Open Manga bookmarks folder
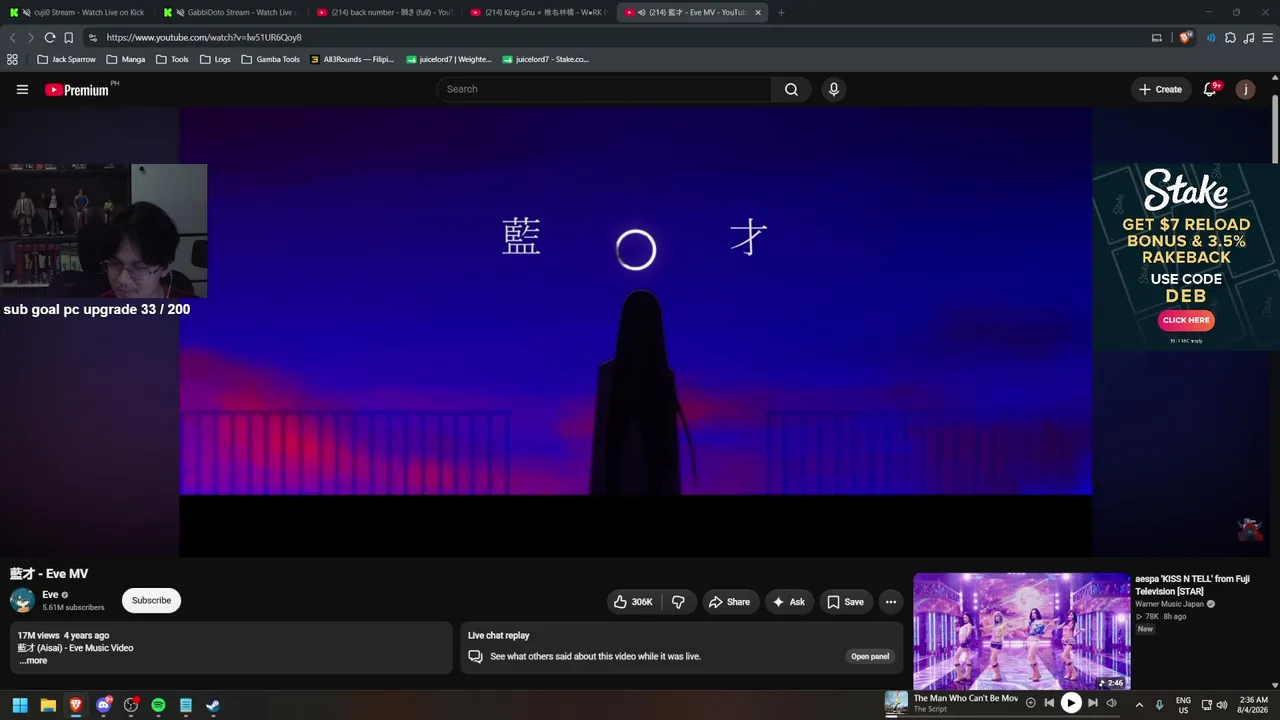This screenshot has width=1280, height=720. point(126,59)
